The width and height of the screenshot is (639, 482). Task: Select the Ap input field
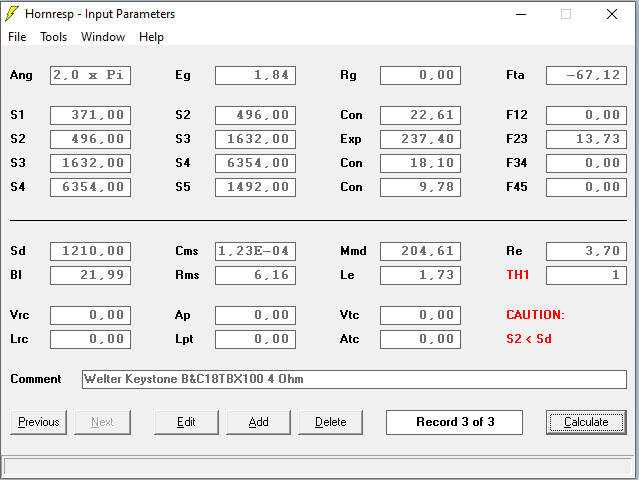[x=256, y=315]
